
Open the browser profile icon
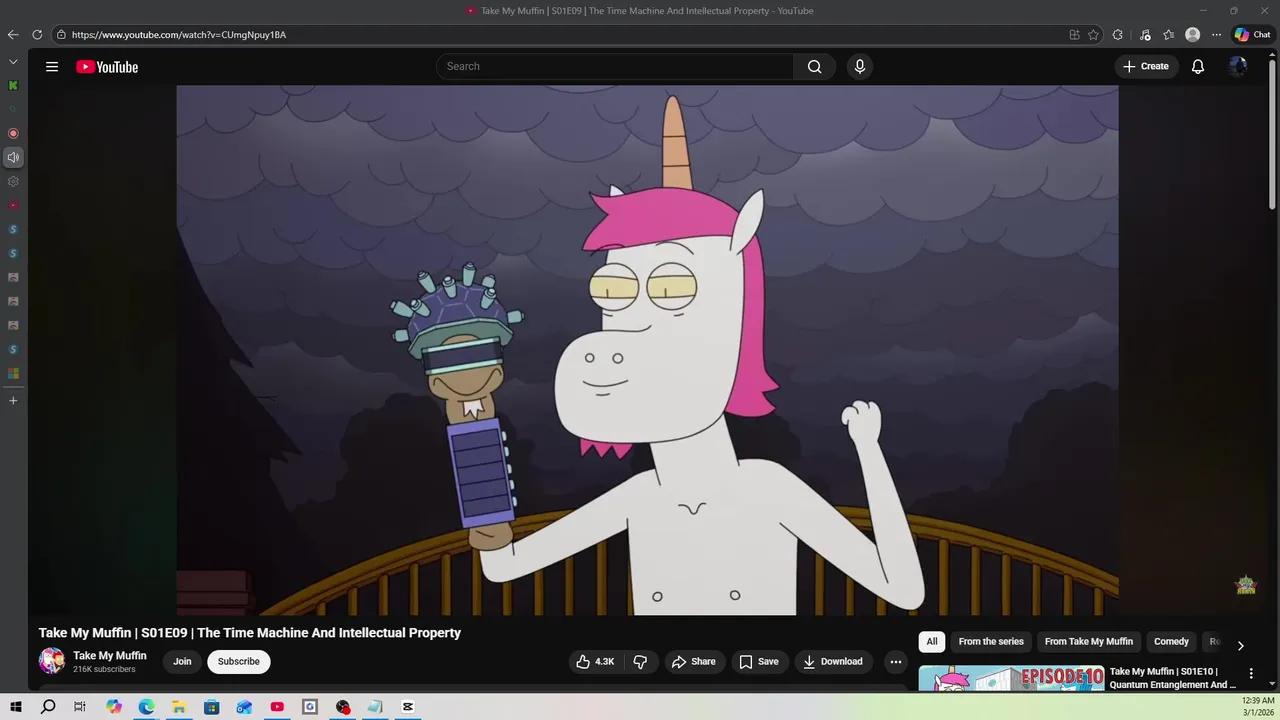1193,35
